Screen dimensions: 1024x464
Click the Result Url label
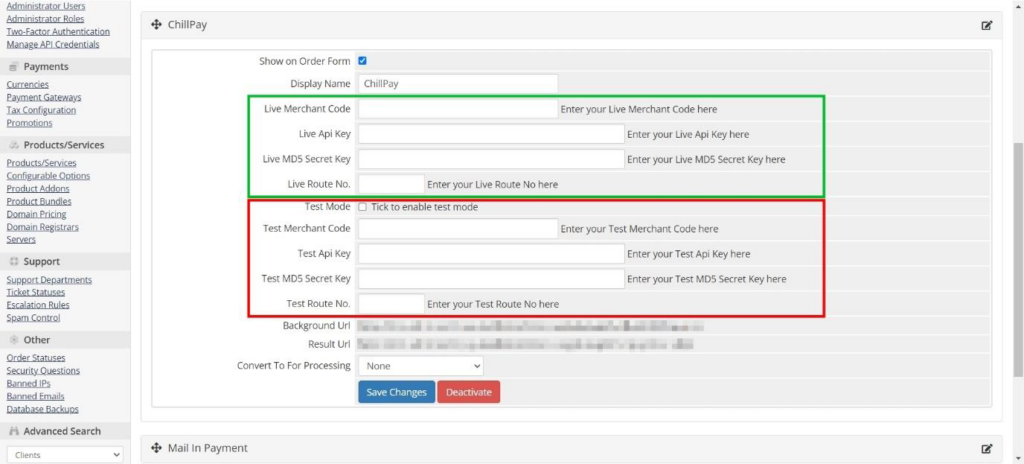pos(330,344)
